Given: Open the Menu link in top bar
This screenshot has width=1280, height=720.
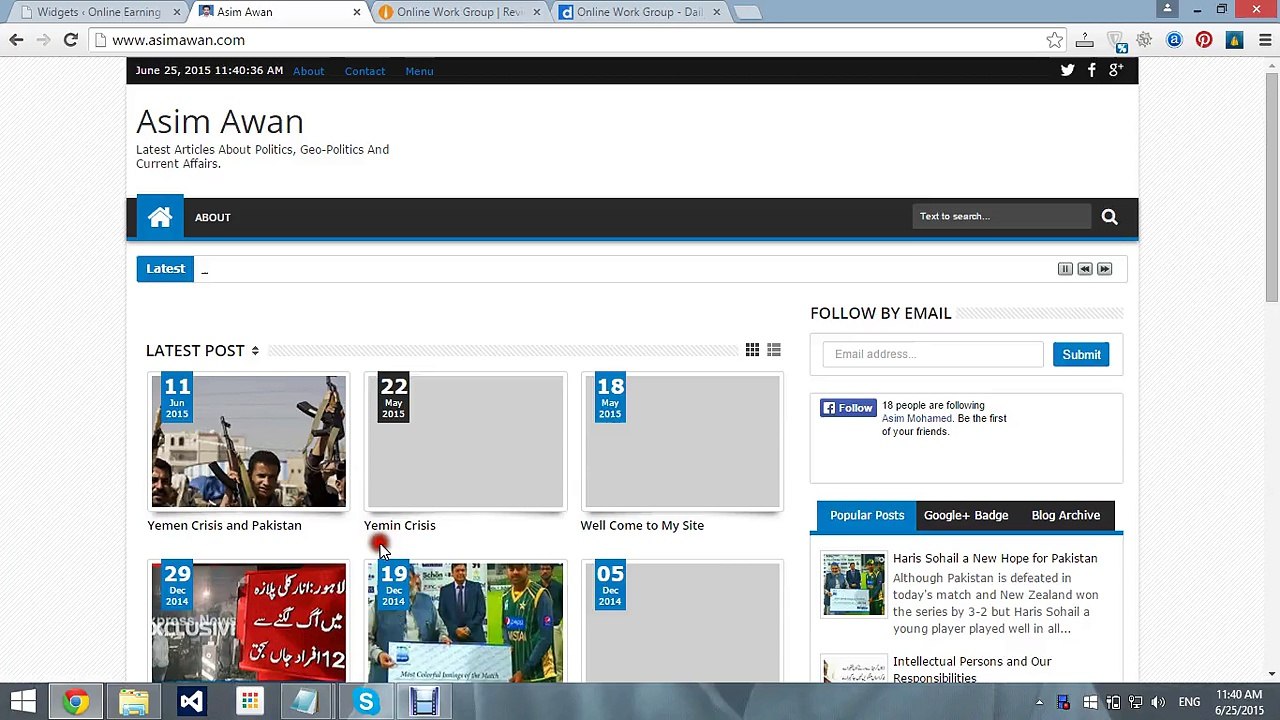Looking at the screenshot, I should point(419,71).
